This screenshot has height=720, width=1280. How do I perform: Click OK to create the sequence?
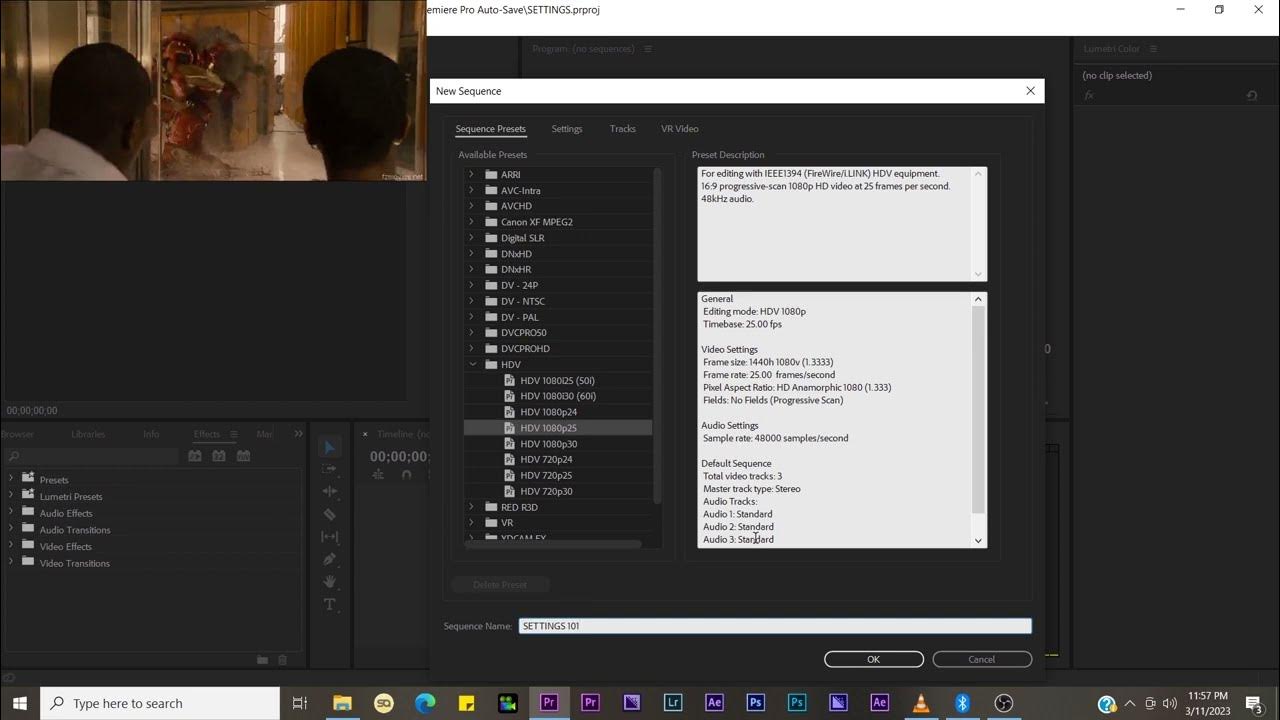874,659
